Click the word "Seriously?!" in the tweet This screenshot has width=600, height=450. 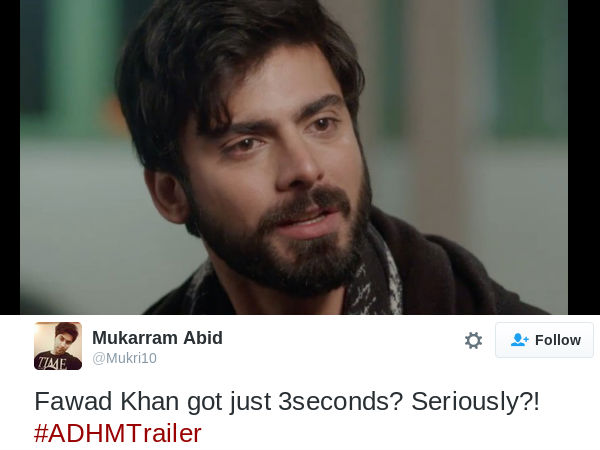tap(475, 402)
